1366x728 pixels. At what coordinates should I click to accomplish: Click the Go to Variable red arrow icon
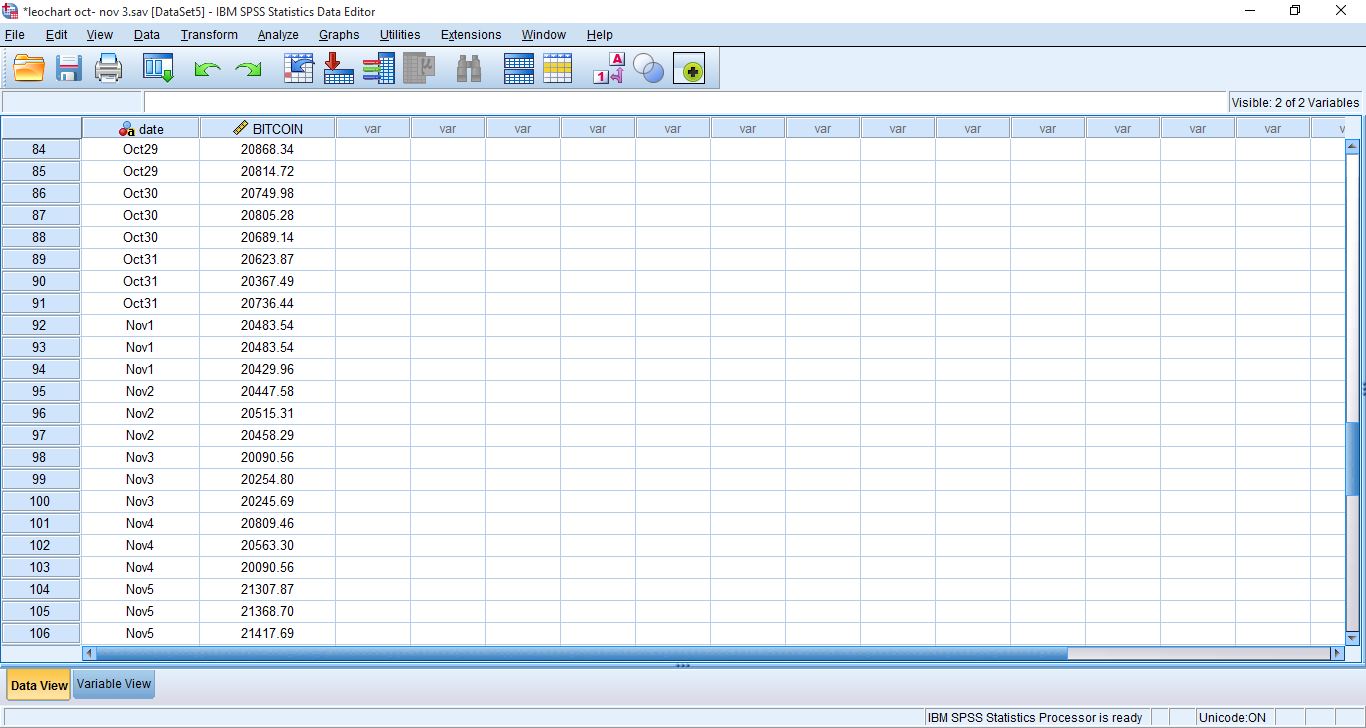[x=338, y=69]
